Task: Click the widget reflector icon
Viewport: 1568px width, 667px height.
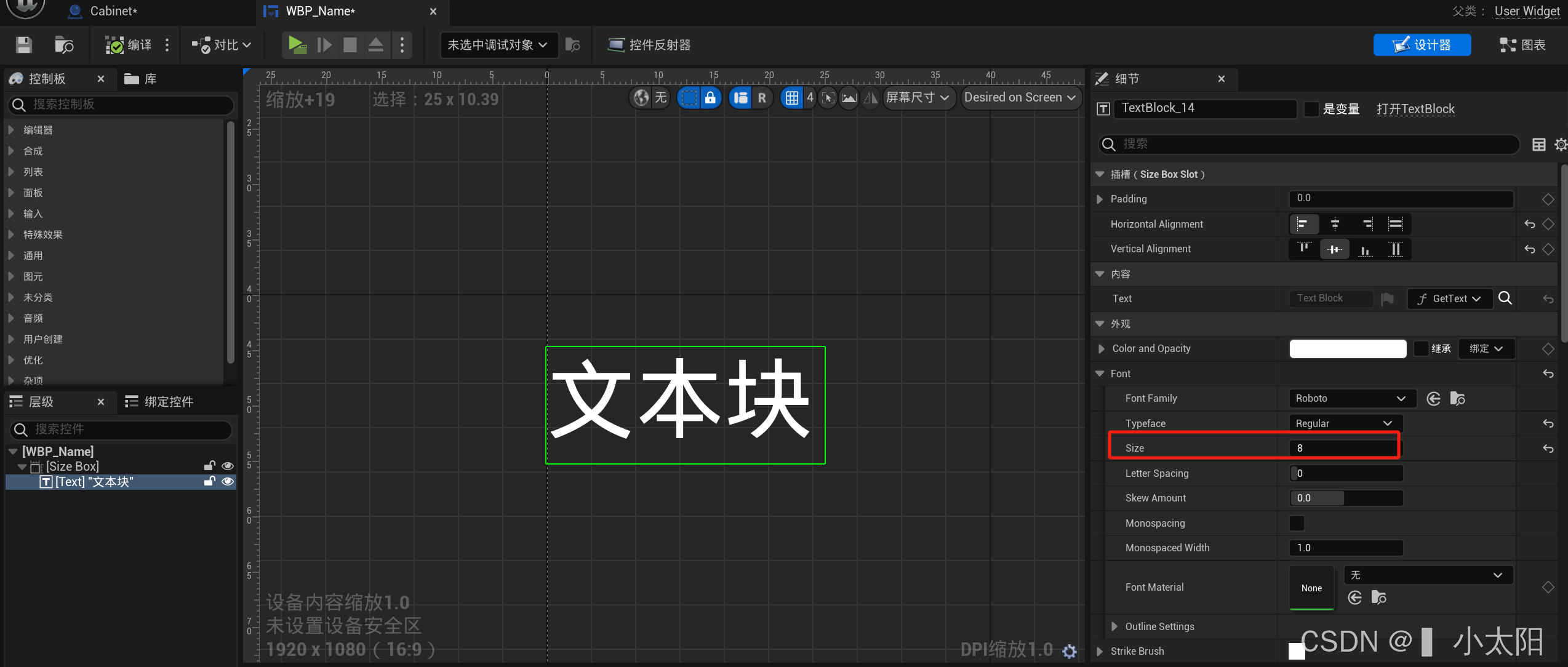Action: [x=615, y=45]
